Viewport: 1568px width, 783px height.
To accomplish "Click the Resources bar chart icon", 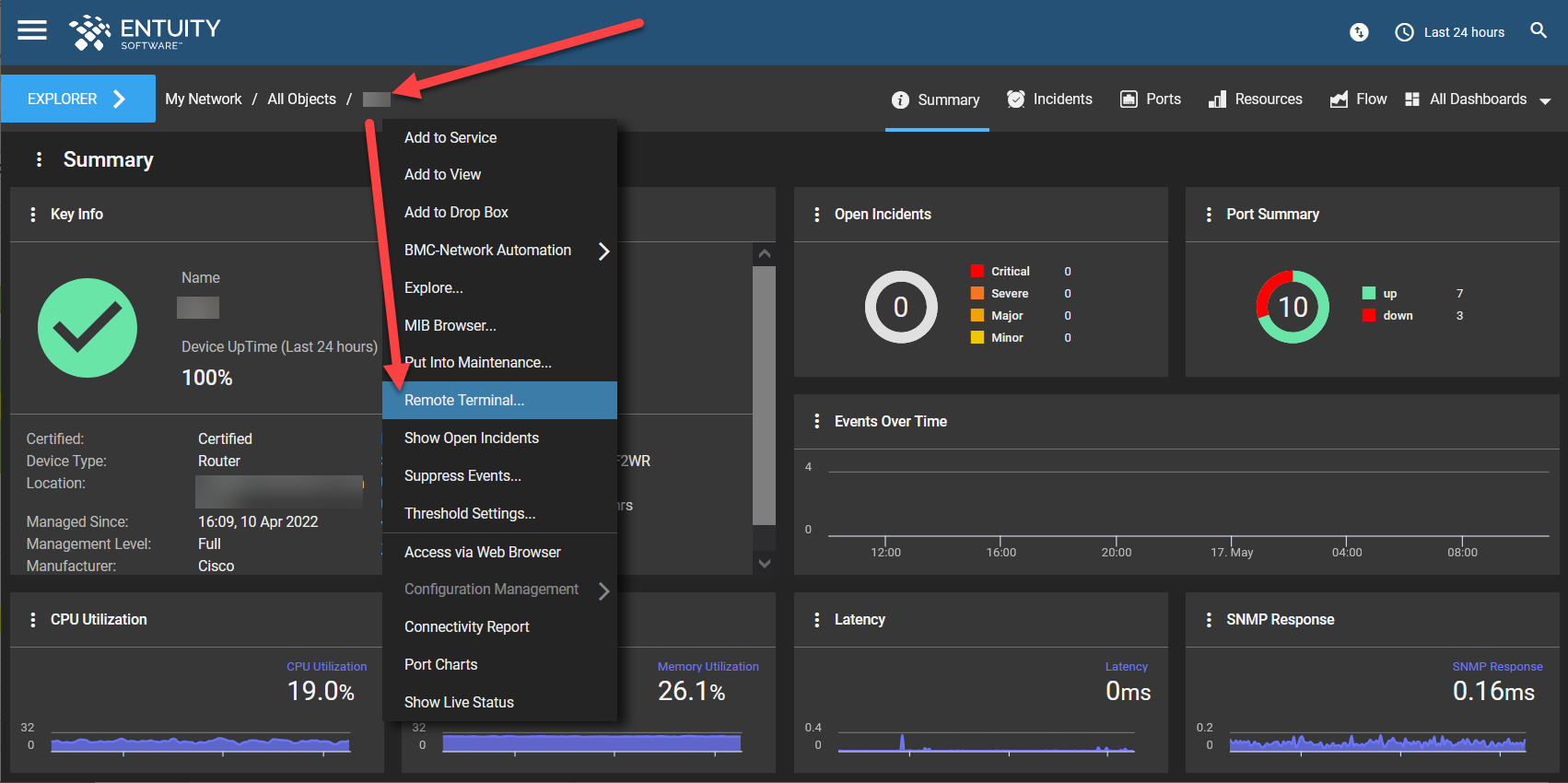I will [x=1217, y=99].
